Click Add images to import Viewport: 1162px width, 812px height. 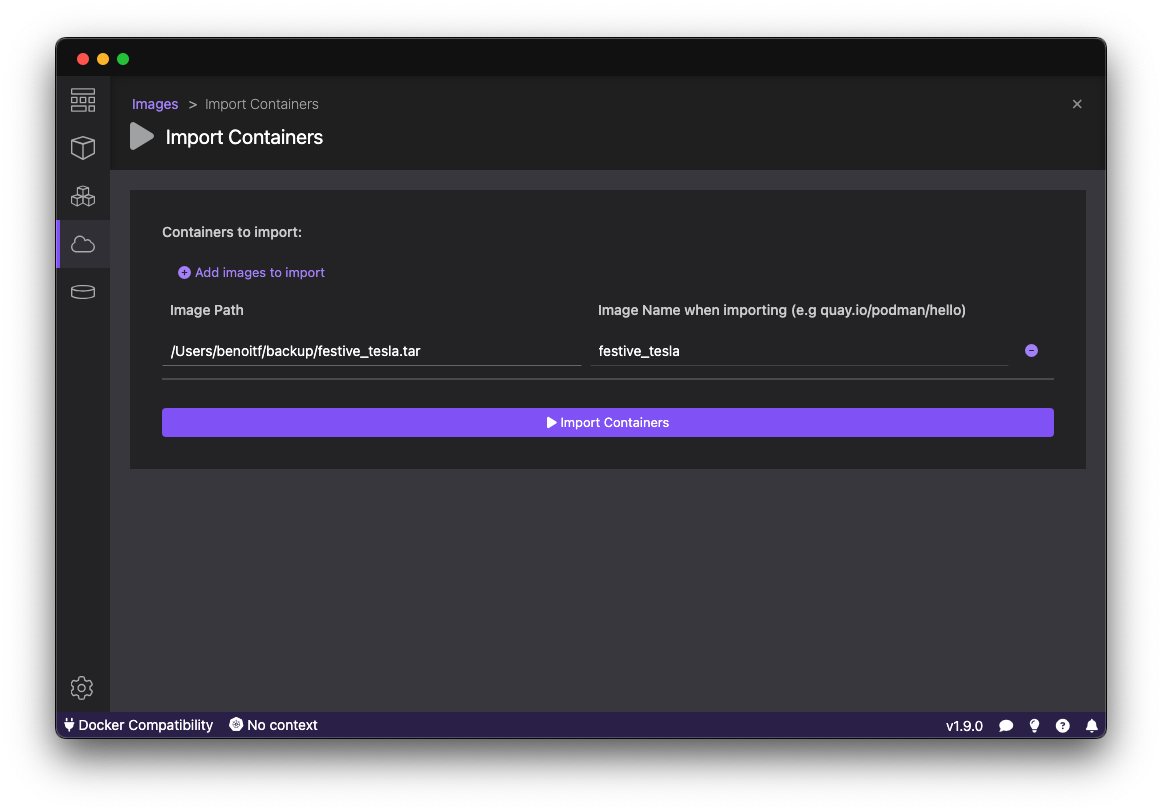[x=251, y=272]
